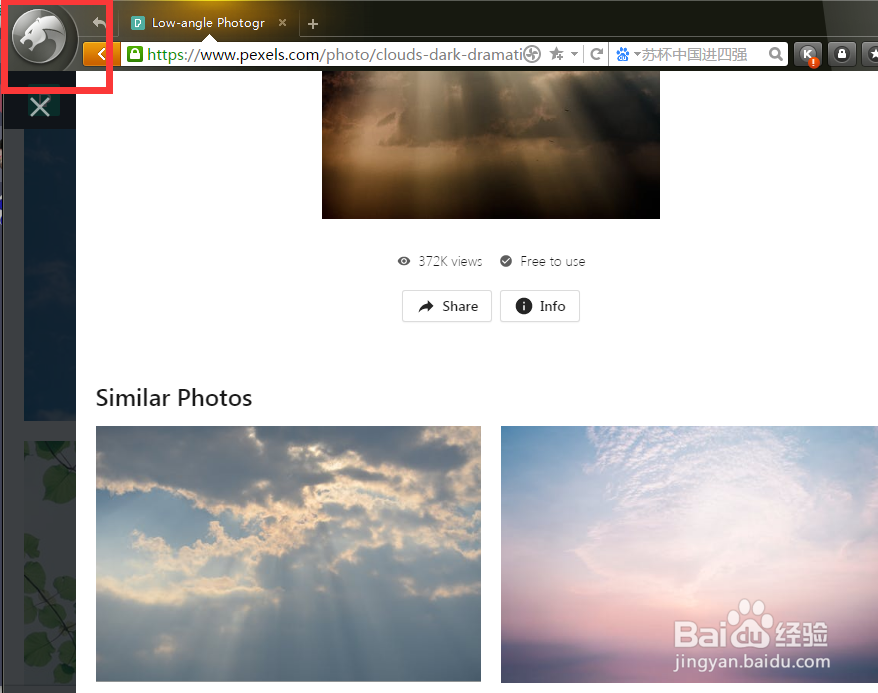Viewport: 878px width, 693px height.
Task: Click the lock extension icon
Action: 842,54
